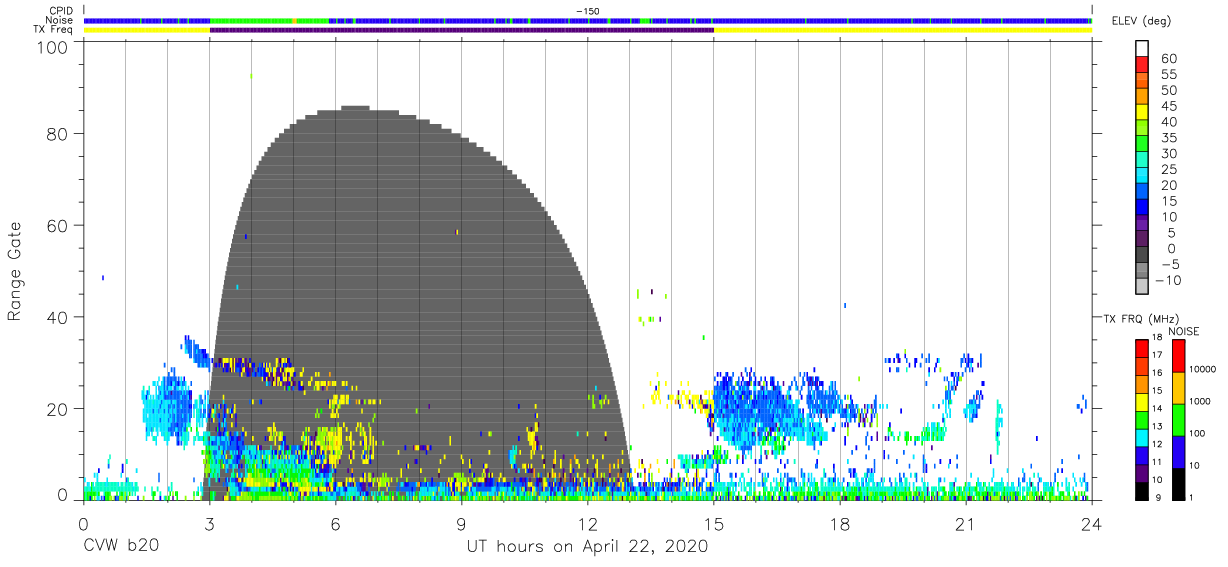Click the '1' label on NOISE legend
The height and width of the screenshot is (567, 1228).
pyautogui.click(x=1192, y=497)
